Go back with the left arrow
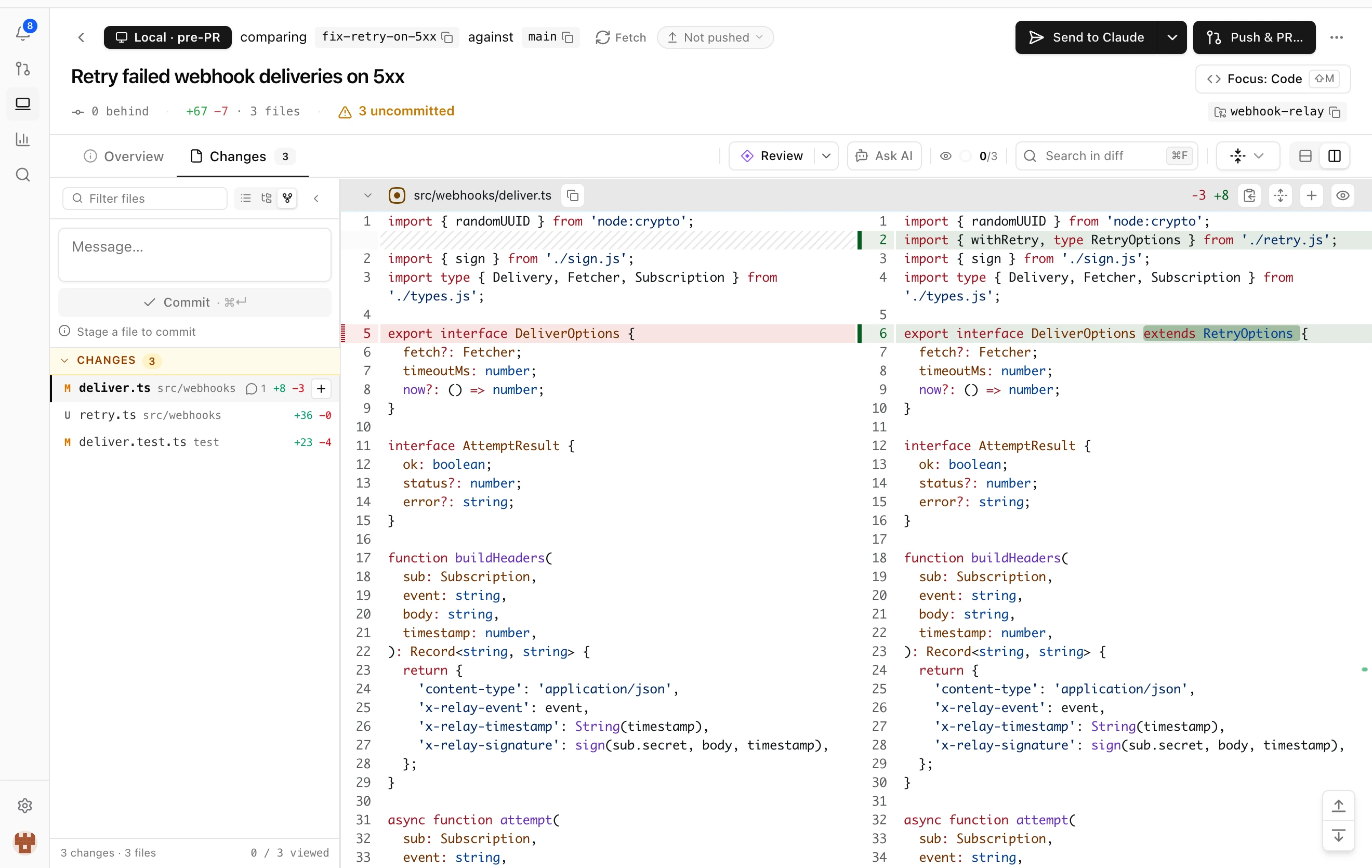The image size is (1372, 868). [82, 37]
